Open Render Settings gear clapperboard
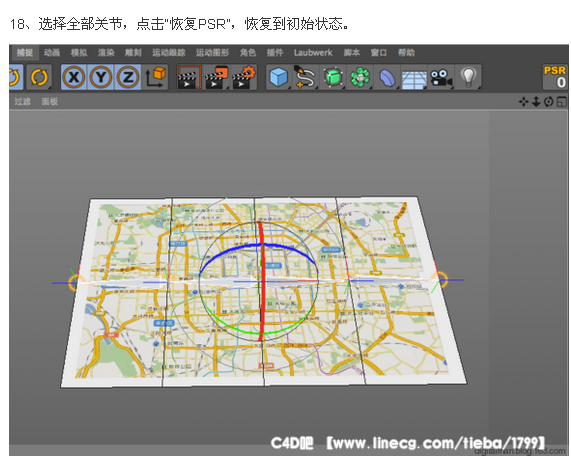The height and width of the screenshot is (460, 571). point(244,77)
